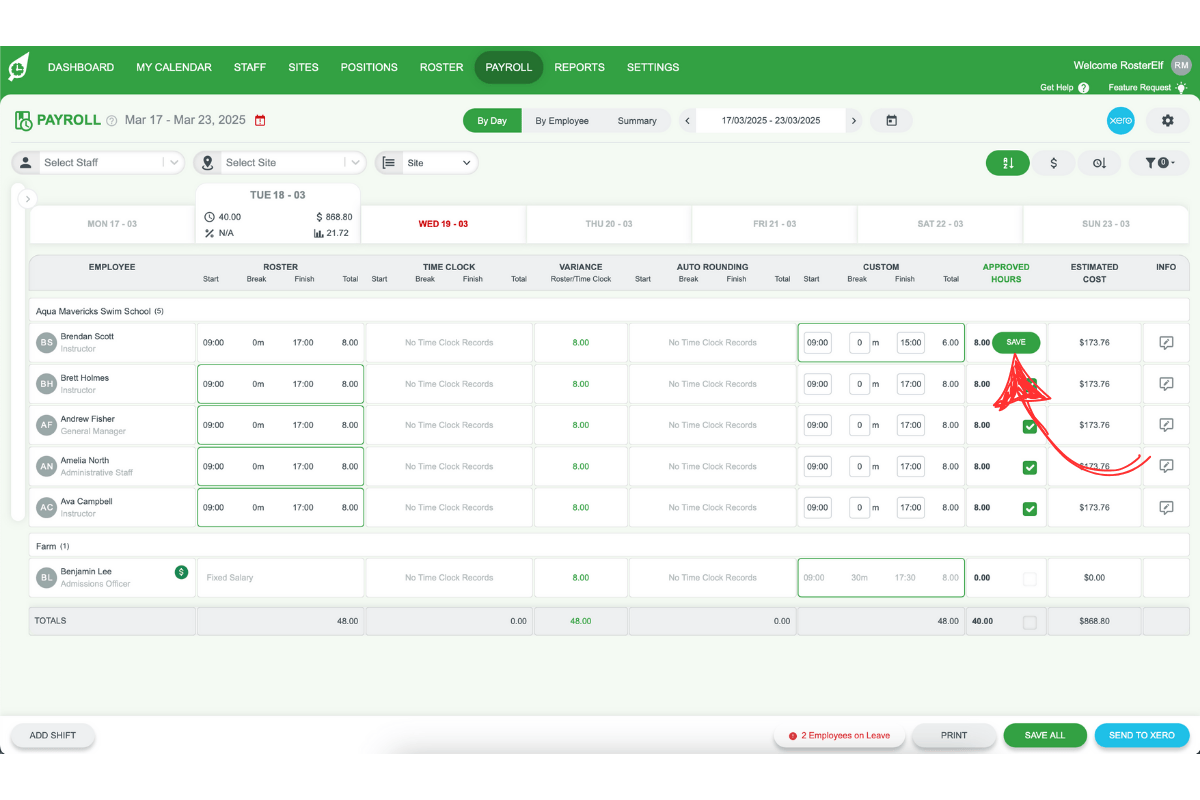Untick Ava Campbell's approved hours checkbox

tap(1030, 508)
